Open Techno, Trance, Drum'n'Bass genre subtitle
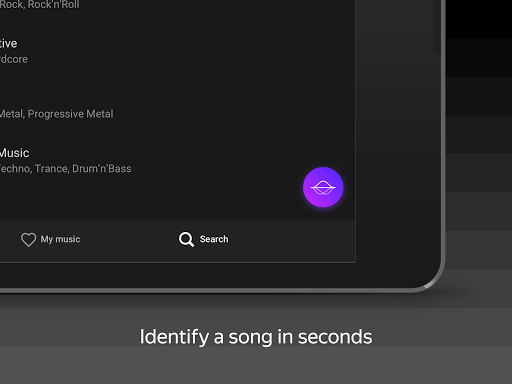Screen dimensions: 512x384 coord(66,169)
